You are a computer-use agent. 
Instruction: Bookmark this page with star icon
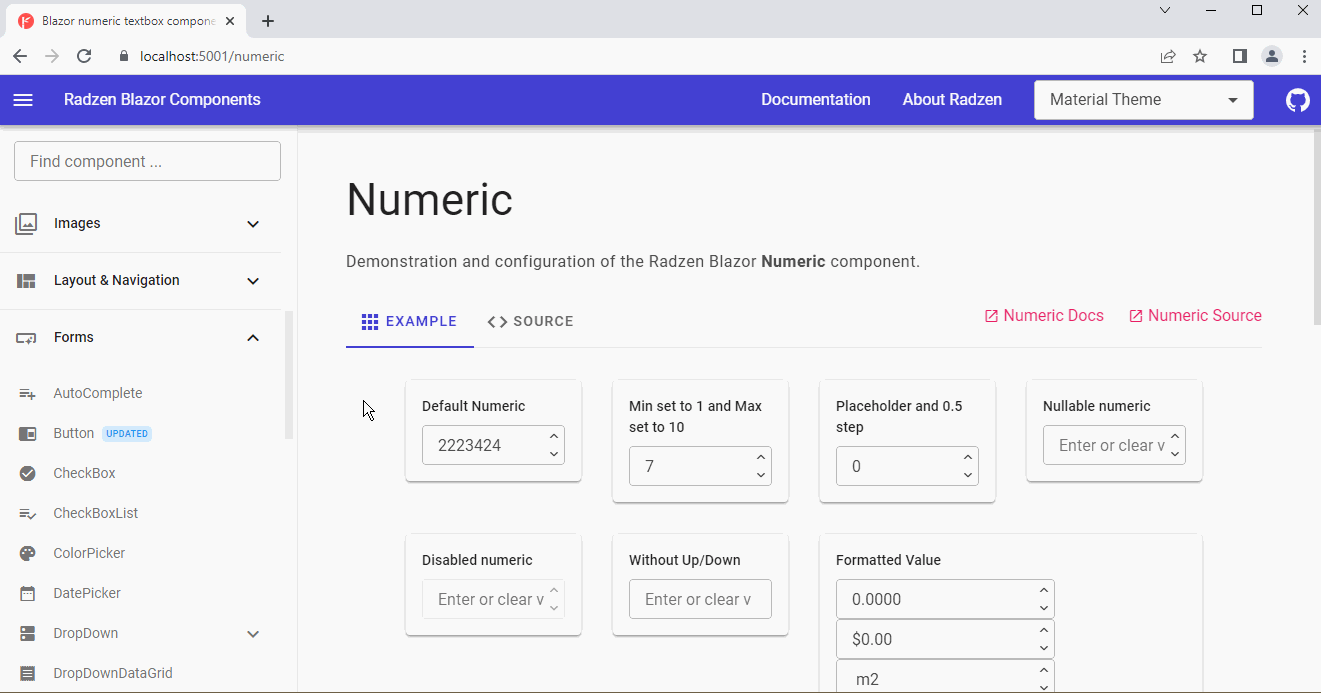click(x=1200, y=56)
